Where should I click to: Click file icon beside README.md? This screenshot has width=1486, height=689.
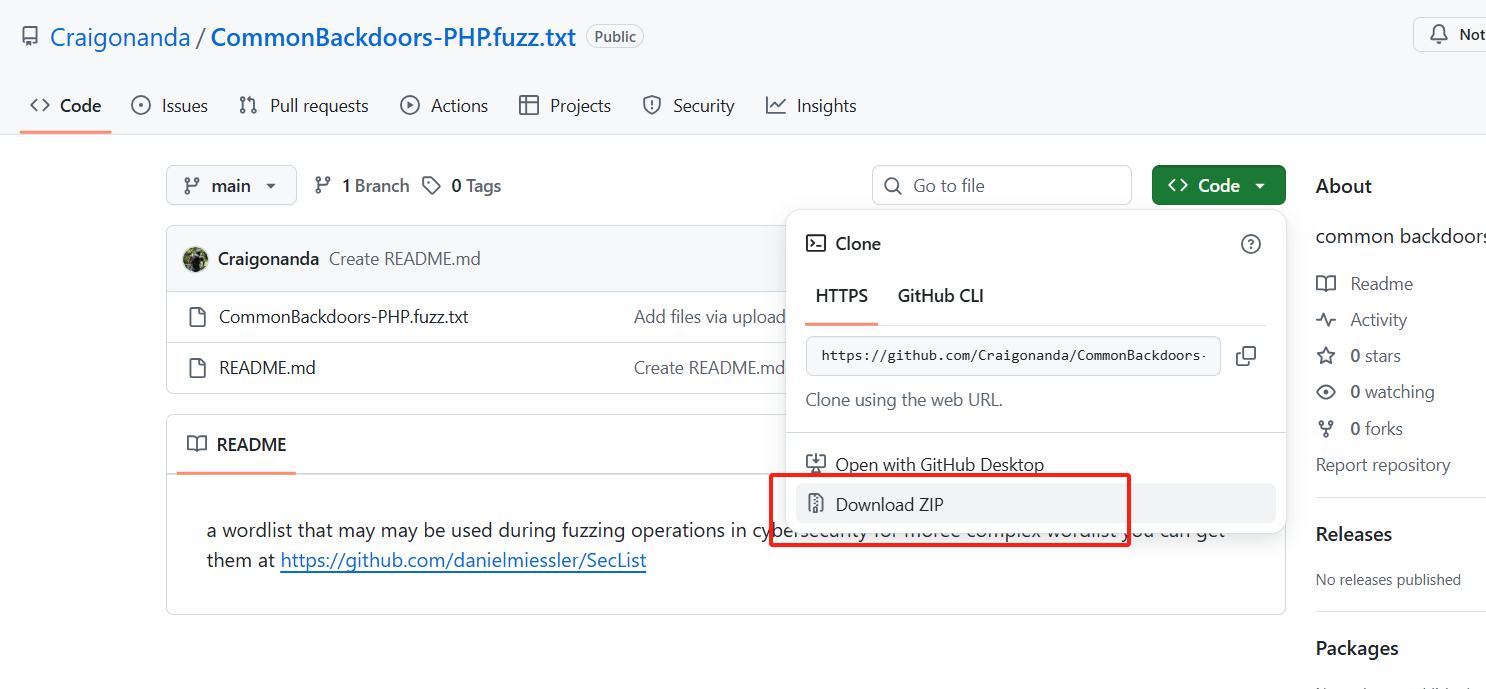click(197, 368)
